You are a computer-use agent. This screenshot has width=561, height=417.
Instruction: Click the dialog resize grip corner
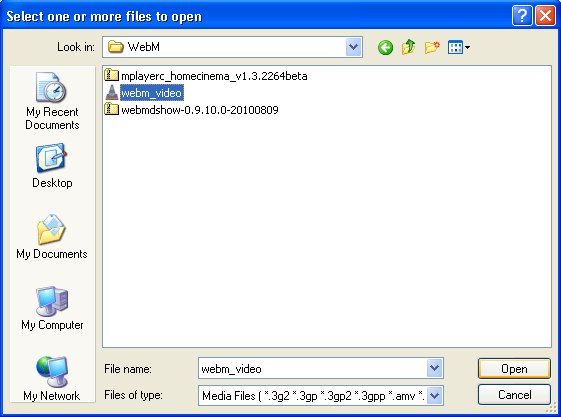tap(552, 408)
